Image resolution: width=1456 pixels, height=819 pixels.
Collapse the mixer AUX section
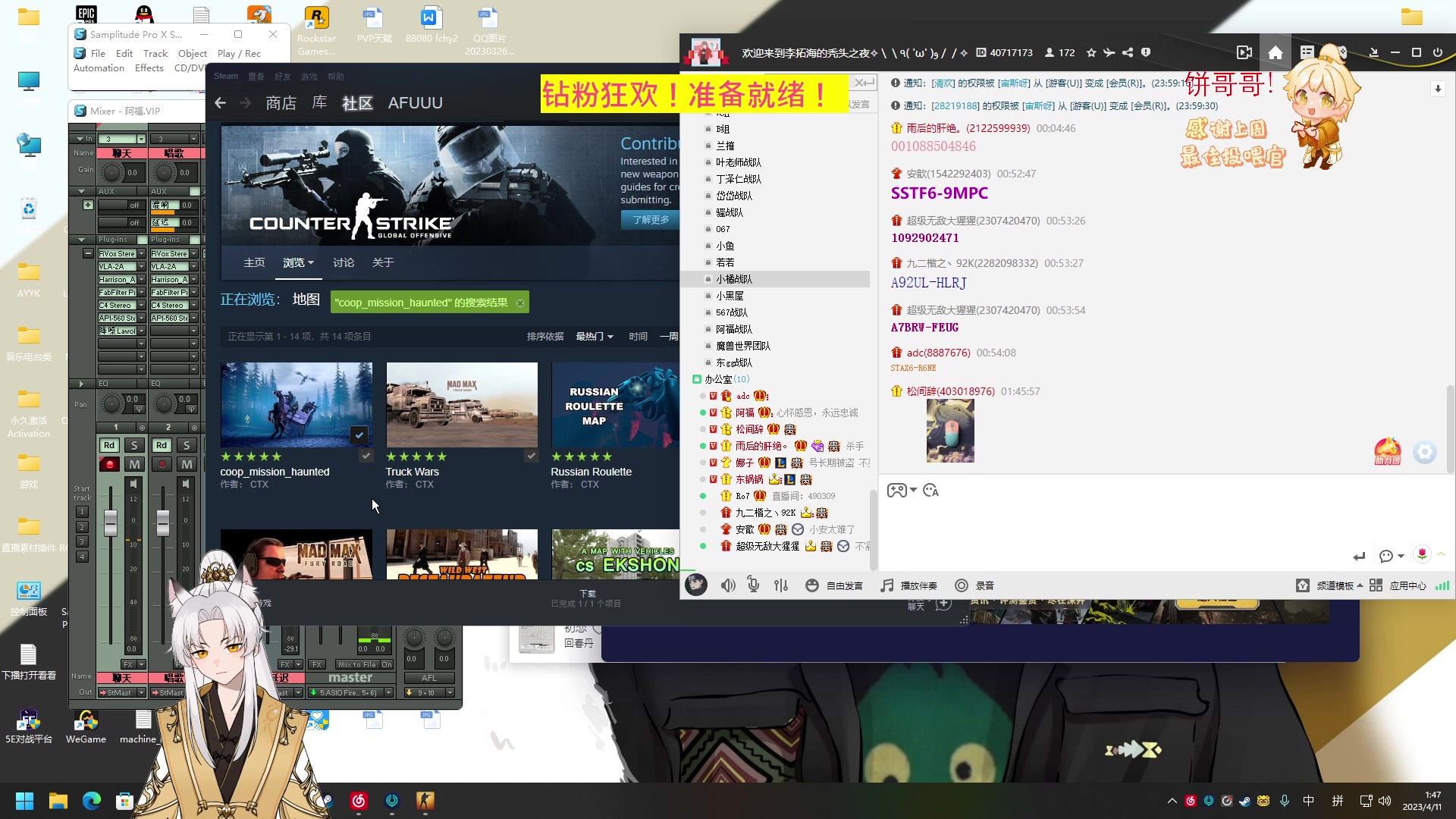[x=81, y=191]
